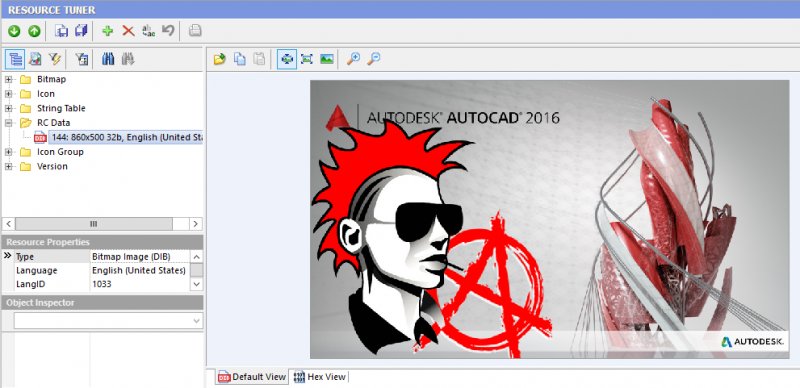Zoom out with the minus magnifier
800x388 pixels.
click(373, 59)
